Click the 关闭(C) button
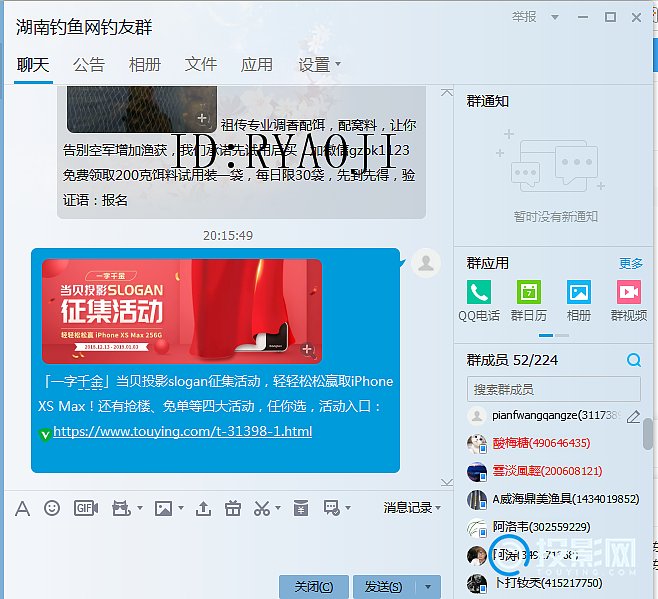 313,586
